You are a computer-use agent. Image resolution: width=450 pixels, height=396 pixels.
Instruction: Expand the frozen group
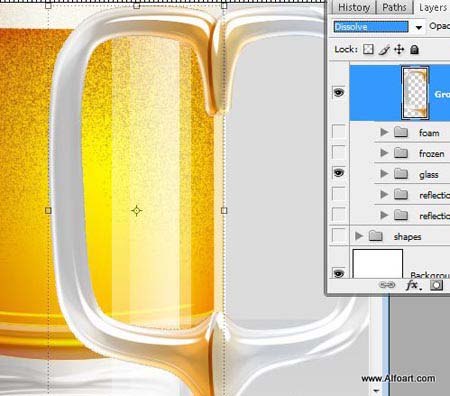(384, 153)
